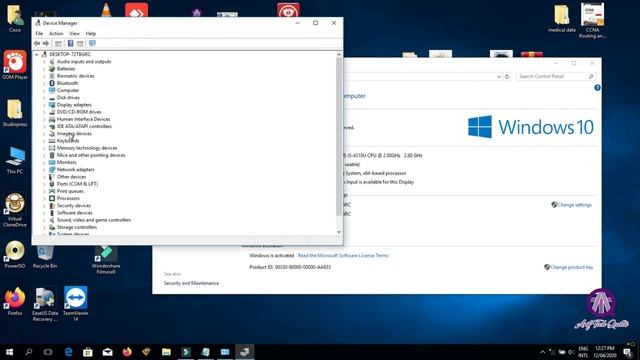This screenshot has height=360, width=640.
Task: Click the Device Manager vertical scrollbar
Action: pos(339,136)
